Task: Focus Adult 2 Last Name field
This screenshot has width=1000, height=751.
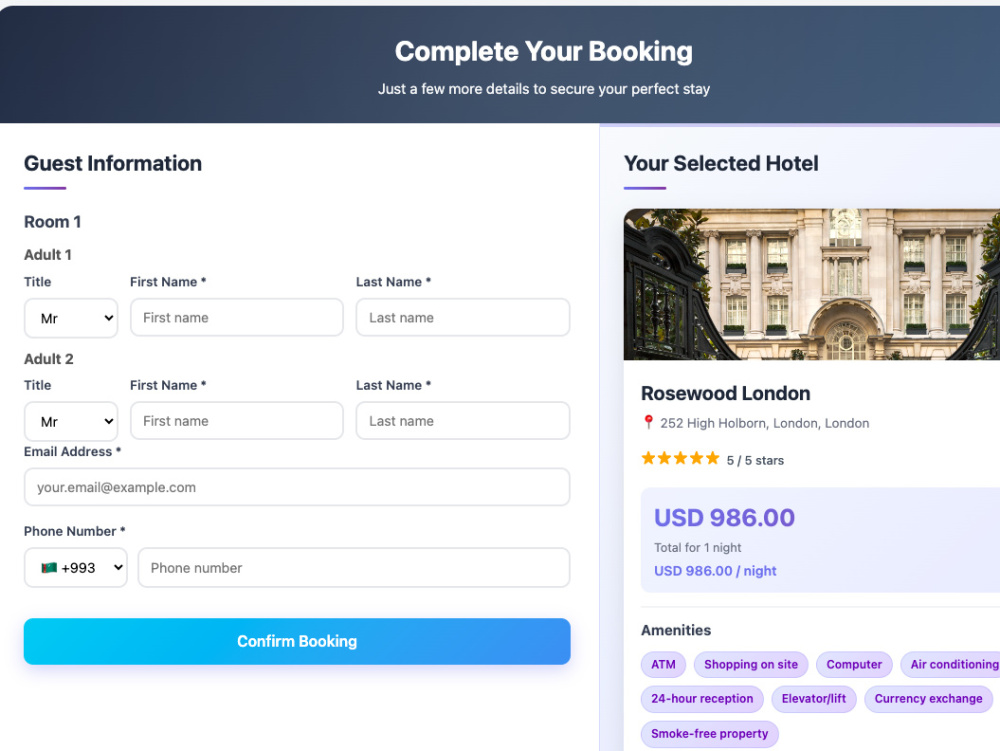Action: (x=462, y=421)
